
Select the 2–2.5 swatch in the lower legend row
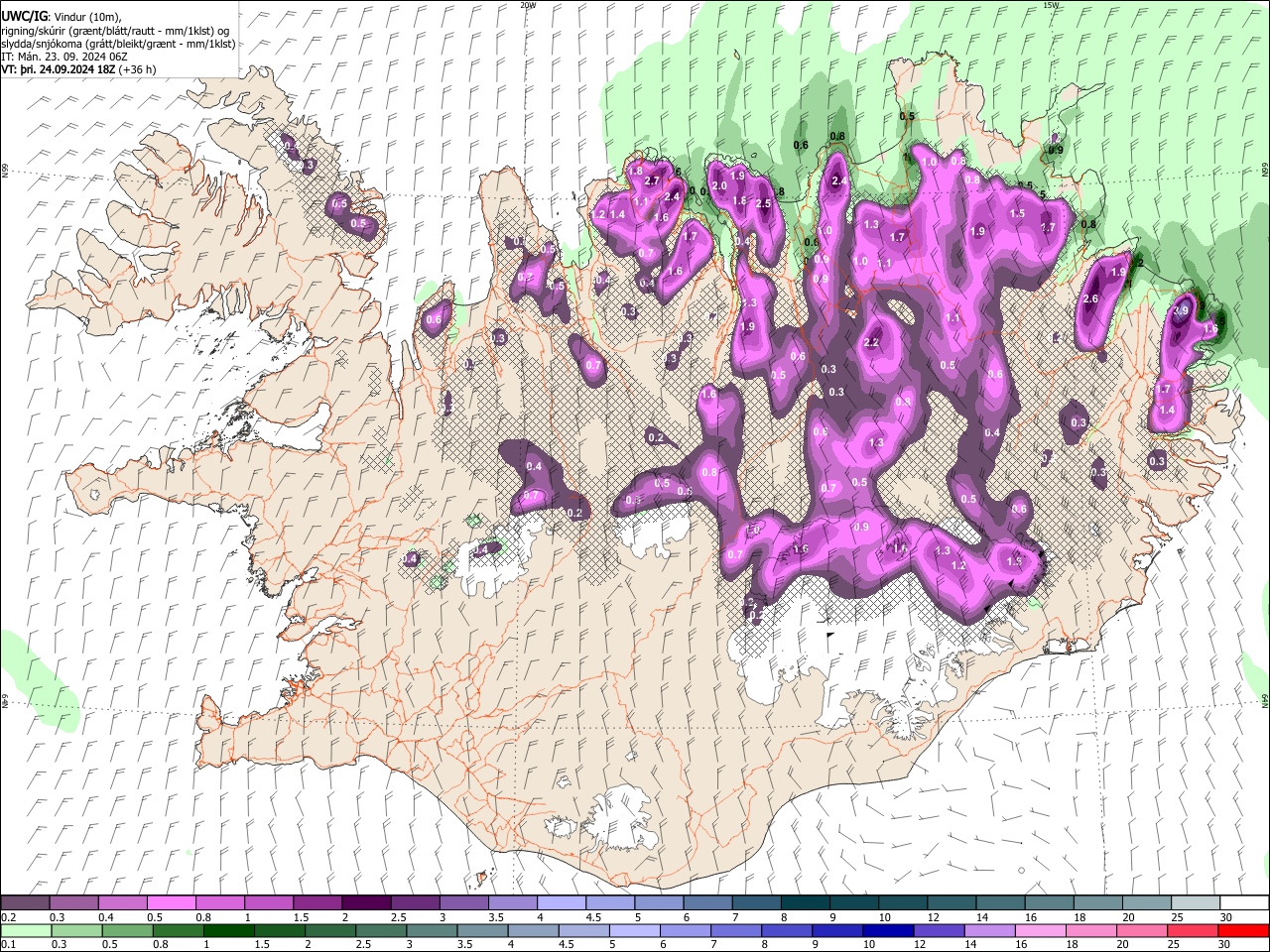pos(330,930)
